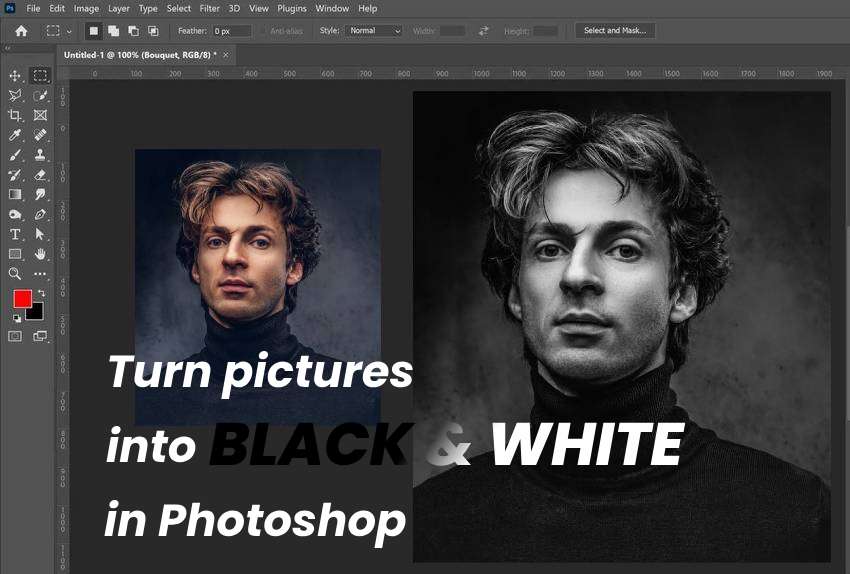This screenshot has width=850, height=574.
Task: Select the Rectangular Marquee tool in the toolbox
Action: tap(40, 75)
